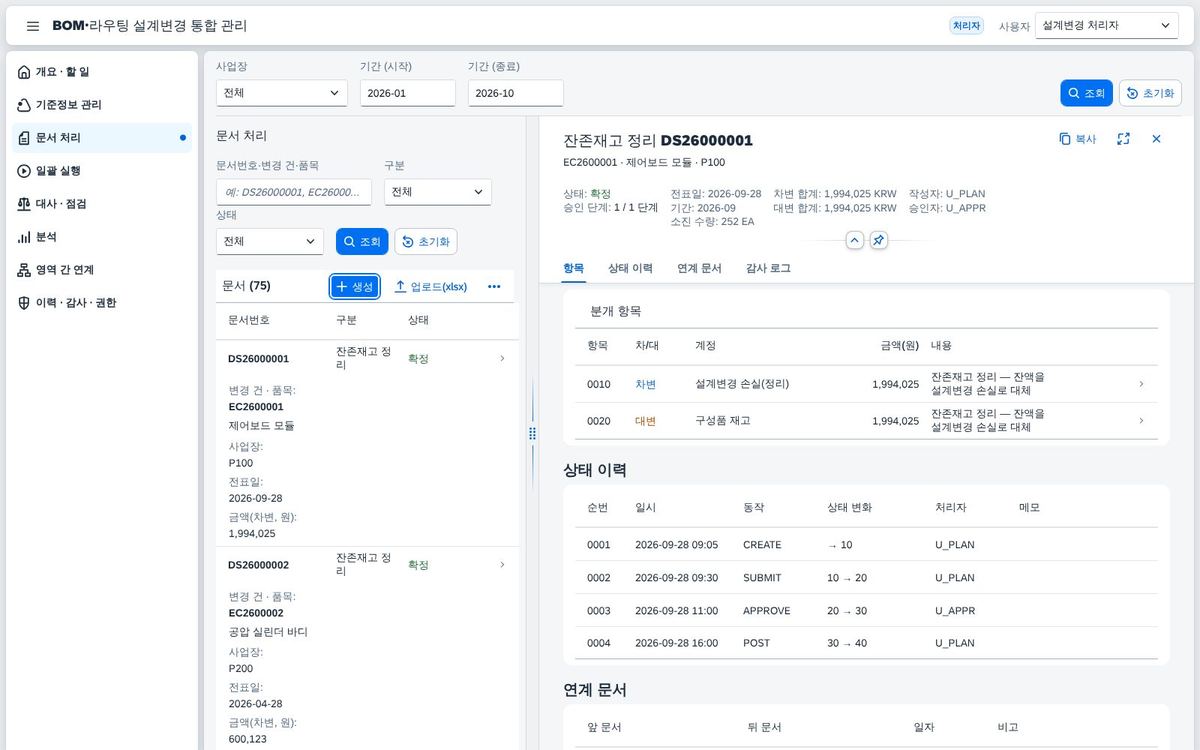
Task: Select document number DS26000001 in the list
Action: [258, 359]
